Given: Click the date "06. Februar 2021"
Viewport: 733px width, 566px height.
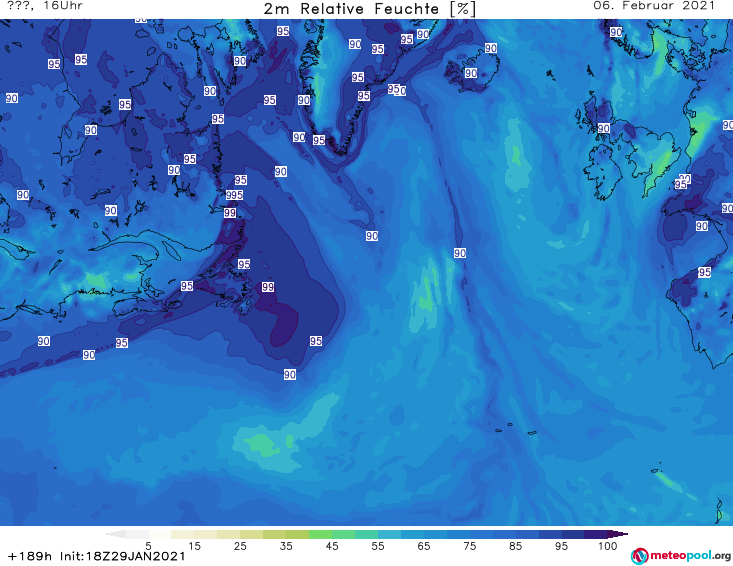Looking at the screenshot, I should click(654, 6).
